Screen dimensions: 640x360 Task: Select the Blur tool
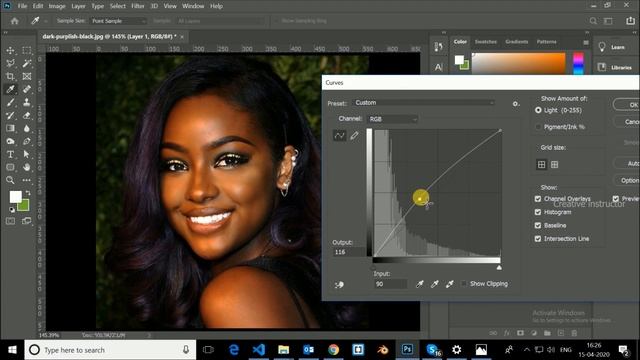click(x=27, y=129)
